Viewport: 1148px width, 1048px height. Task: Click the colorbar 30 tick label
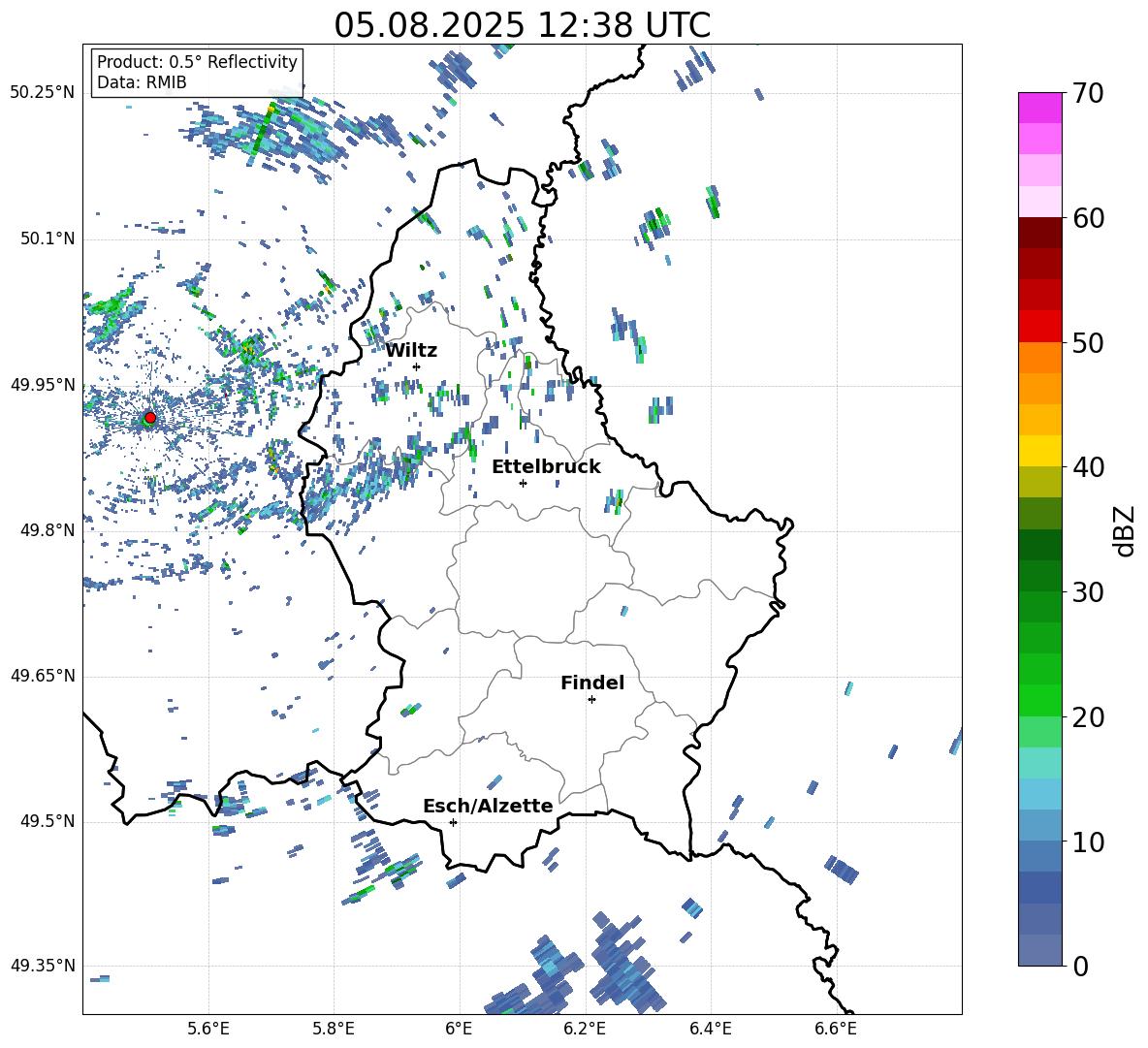[1088, 592]
